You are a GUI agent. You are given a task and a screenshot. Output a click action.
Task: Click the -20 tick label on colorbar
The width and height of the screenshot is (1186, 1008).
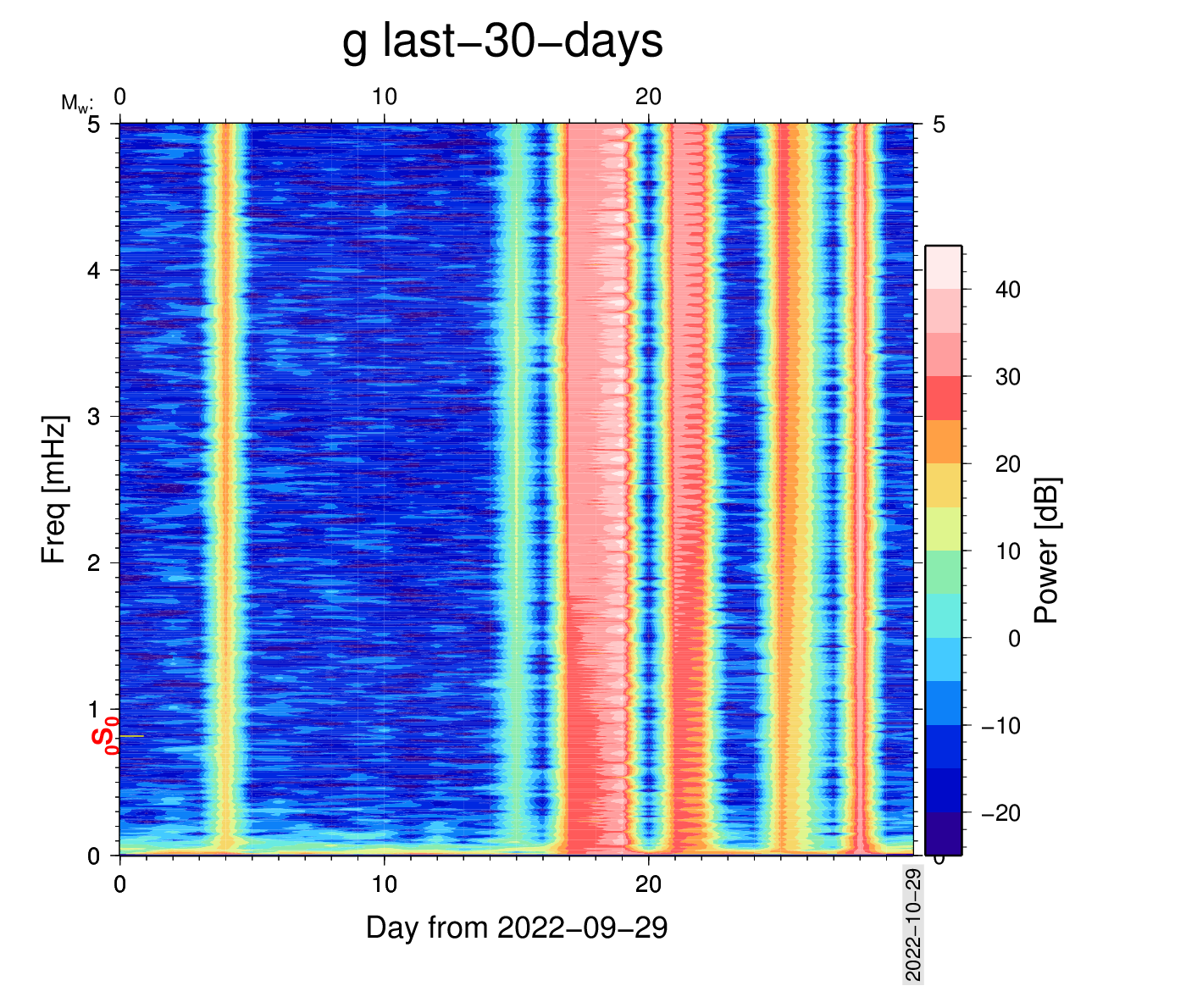(x=1000, y=813)
